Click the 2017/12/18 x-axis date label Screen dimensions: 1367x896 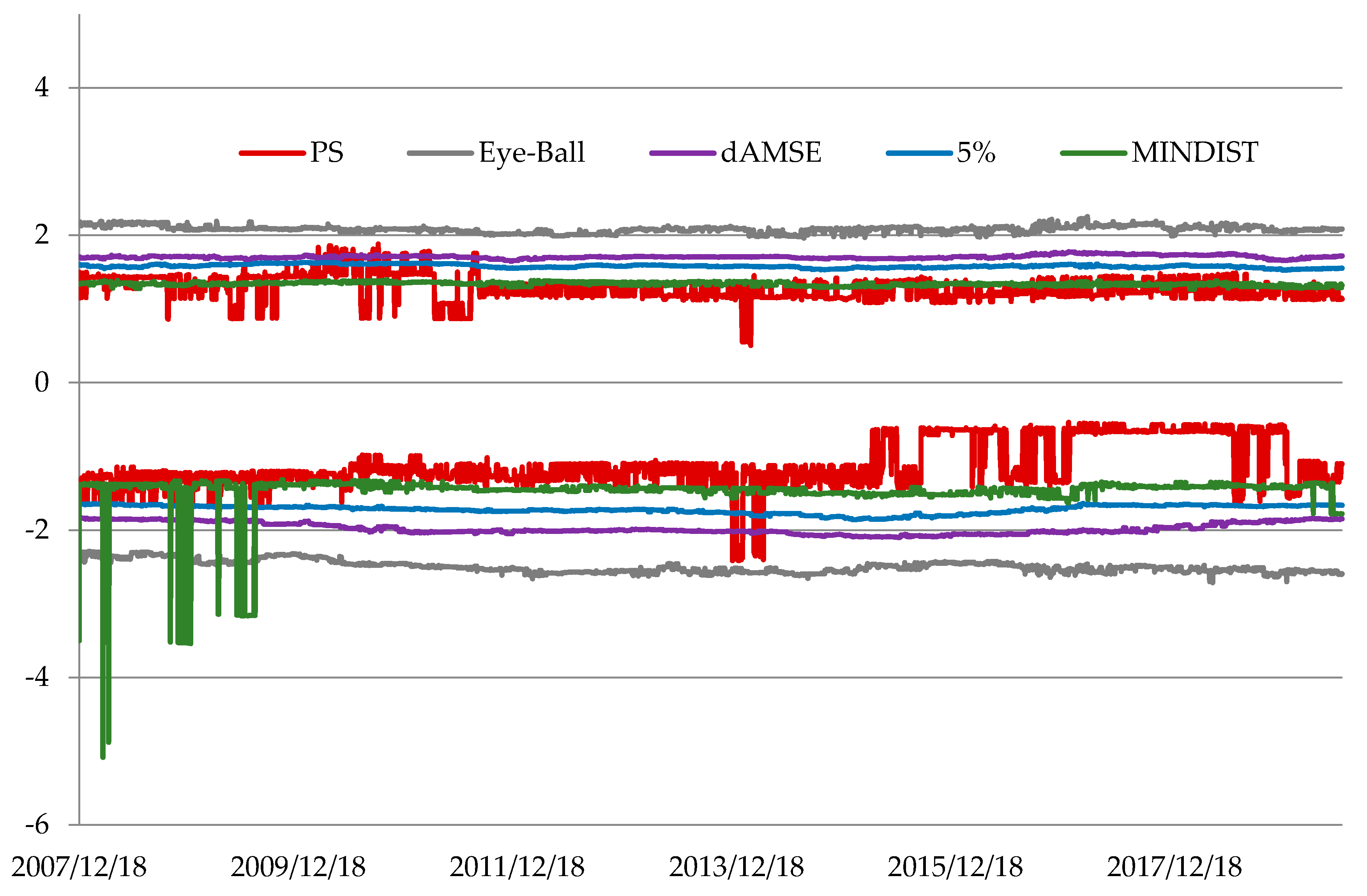1174,867
